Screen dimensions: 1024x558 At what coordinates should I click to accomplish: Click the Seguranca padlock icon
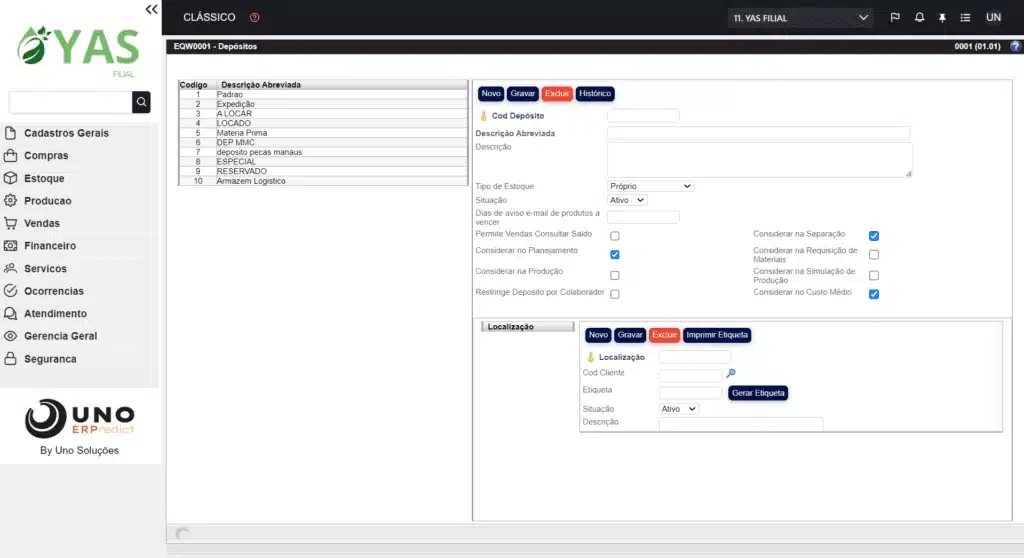10,359
